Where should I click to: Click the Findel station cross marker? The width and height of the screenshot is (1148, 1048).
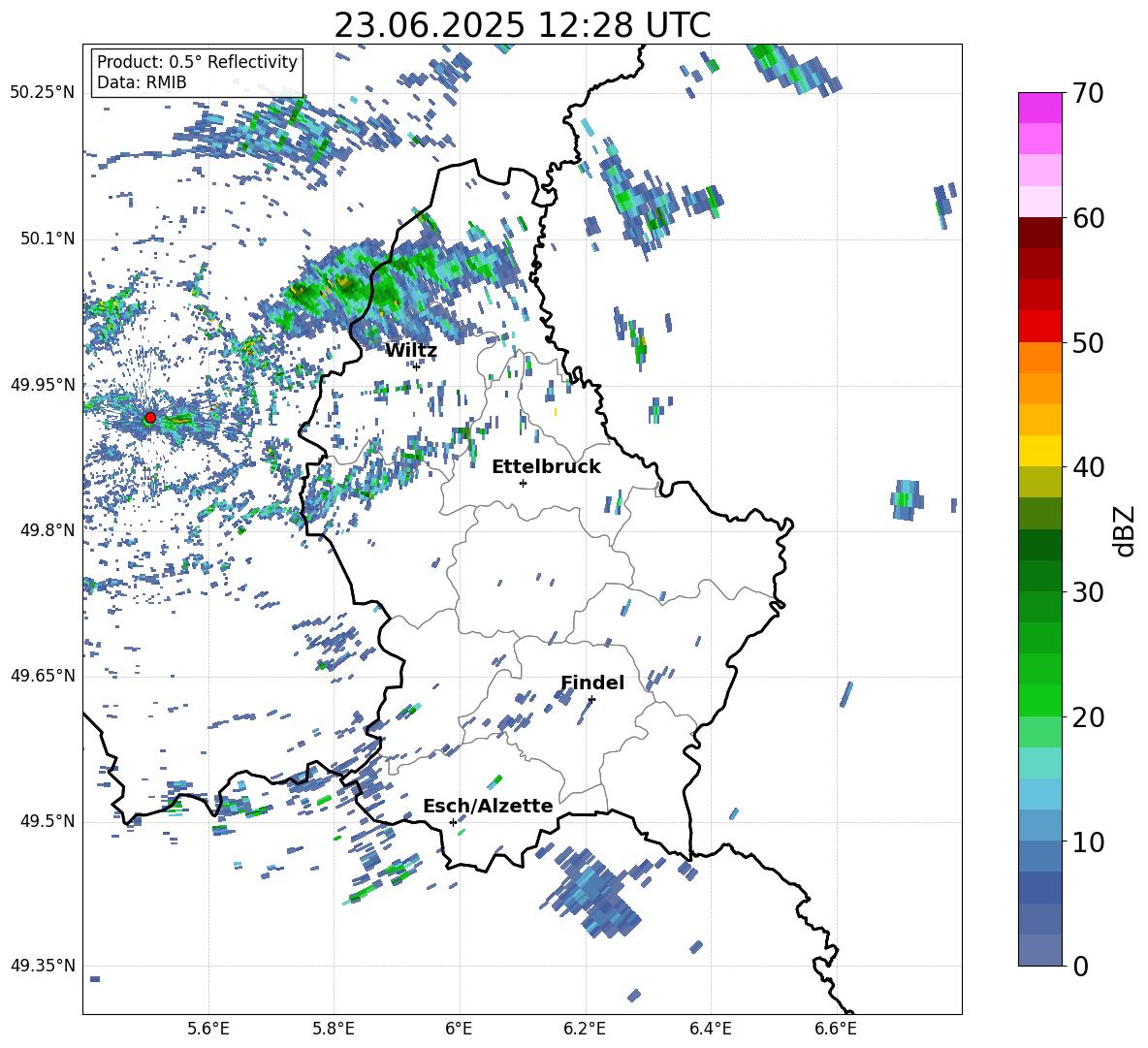(591, 700)
